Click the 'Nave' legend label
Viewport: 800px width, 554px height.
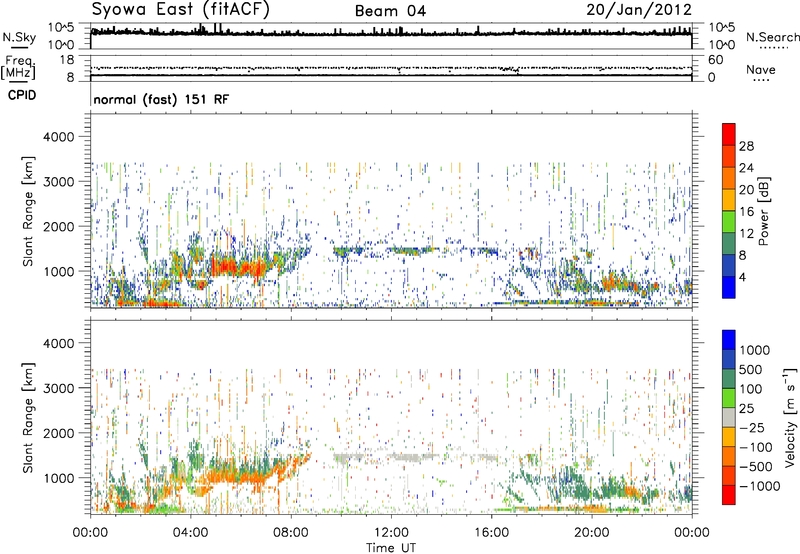click(761, 70)
